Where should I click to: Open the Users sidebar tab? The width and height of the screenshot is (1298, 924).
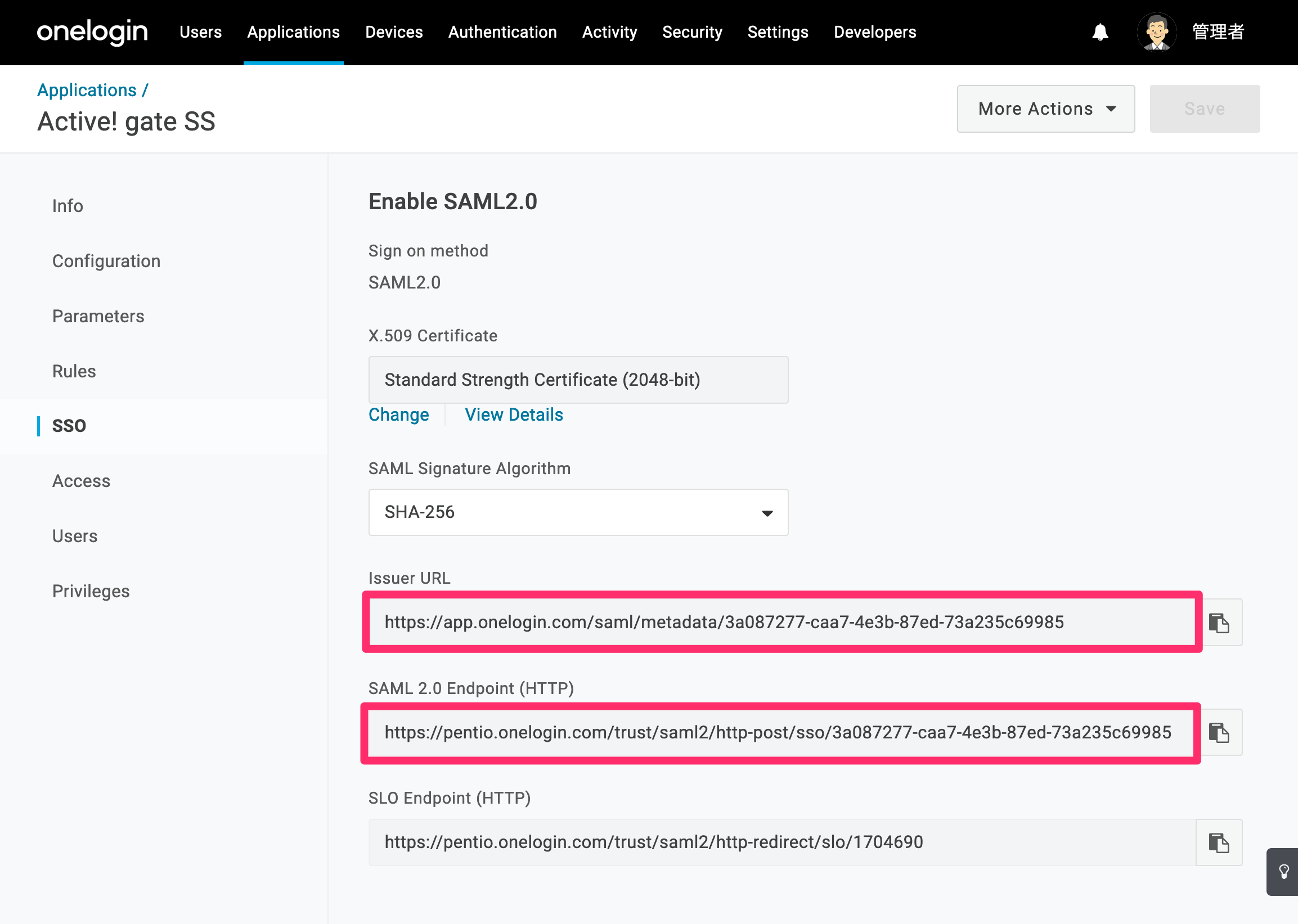pos(74,536)
